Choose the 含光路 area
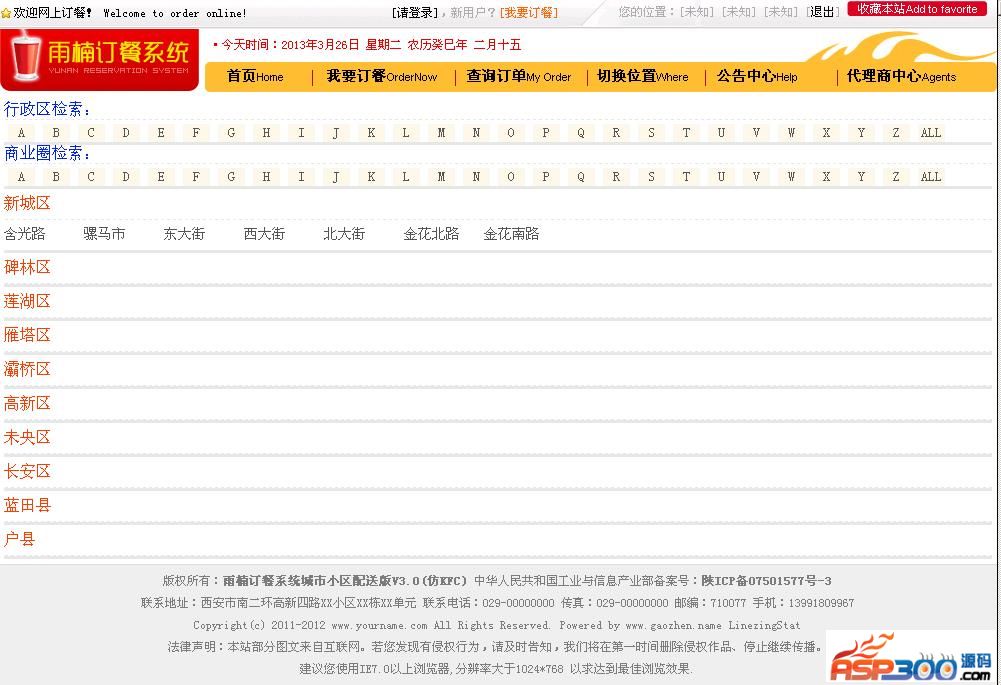Image resolution: width=1001 pixels, height=685 pixels. click(x=25, y=234)
